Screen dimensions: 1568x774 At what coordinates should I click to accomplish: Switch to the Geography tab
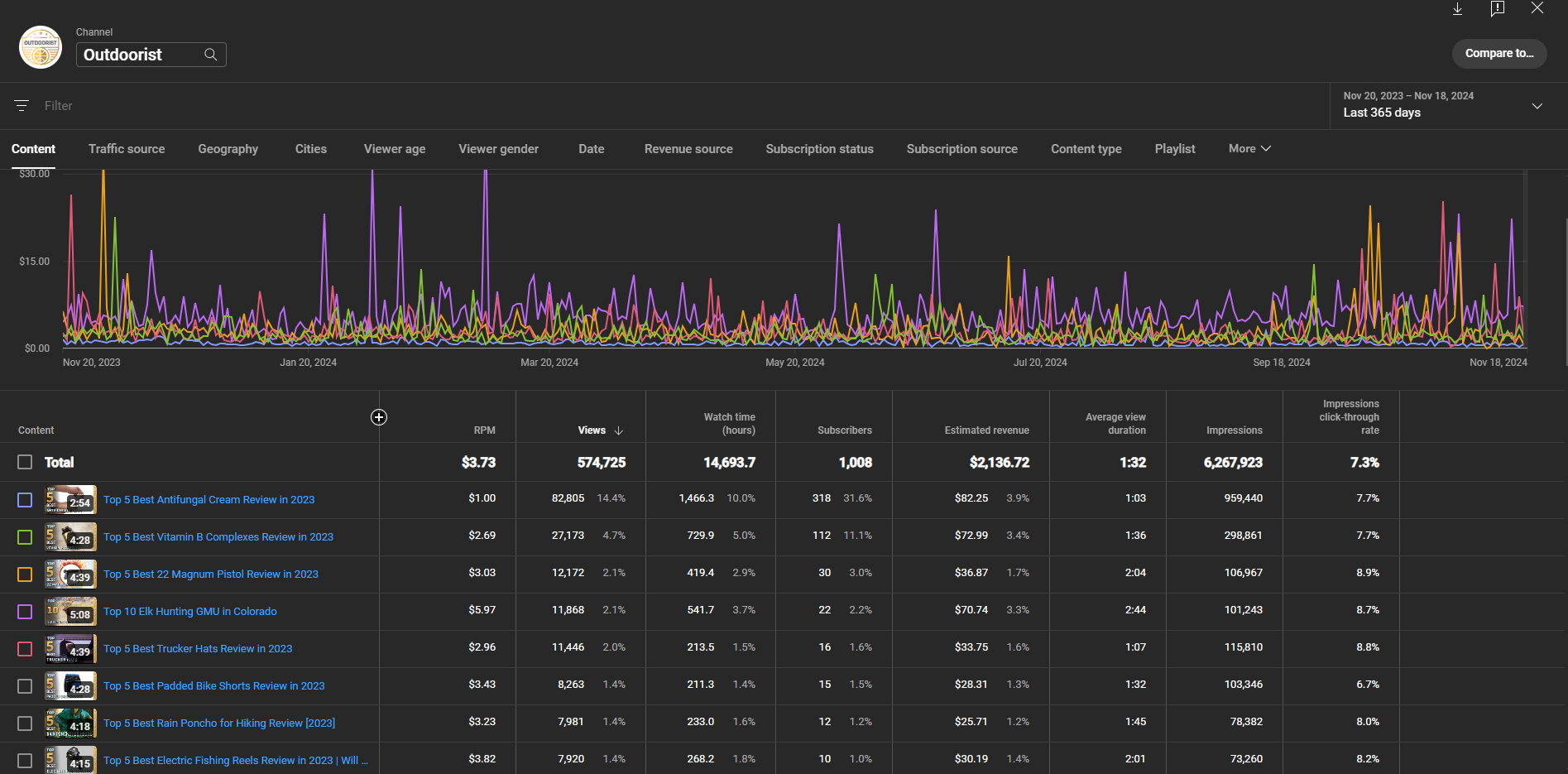tap(228, 149)
